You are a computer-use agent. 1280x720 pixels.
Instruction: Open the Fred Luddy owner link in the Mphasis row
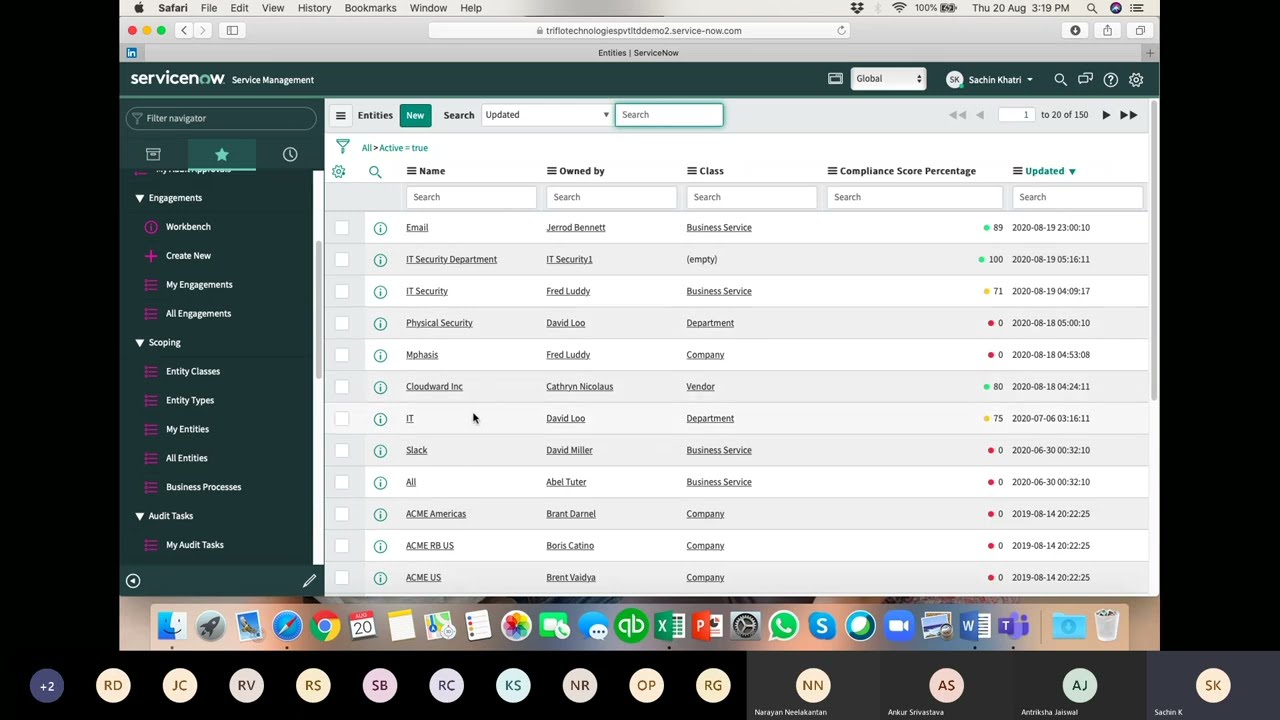pyautogui.click(x=568, y=355)
